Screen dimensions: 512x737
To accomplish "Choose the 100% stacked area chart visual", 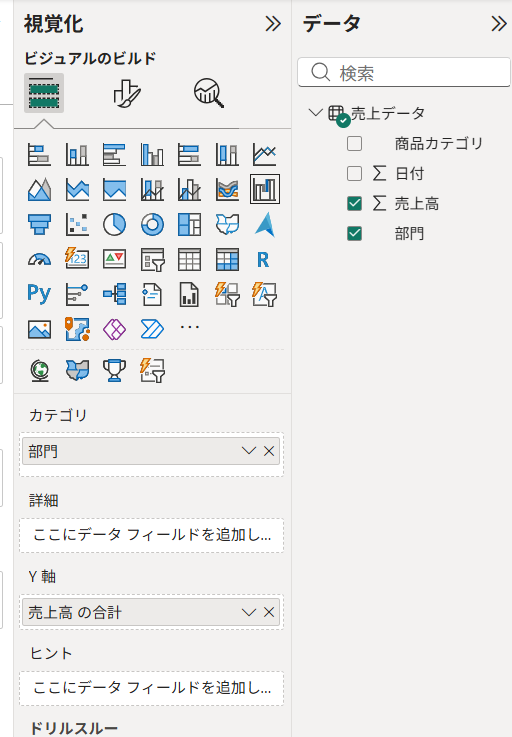I will pyautogui.click(x=115, y=189).
